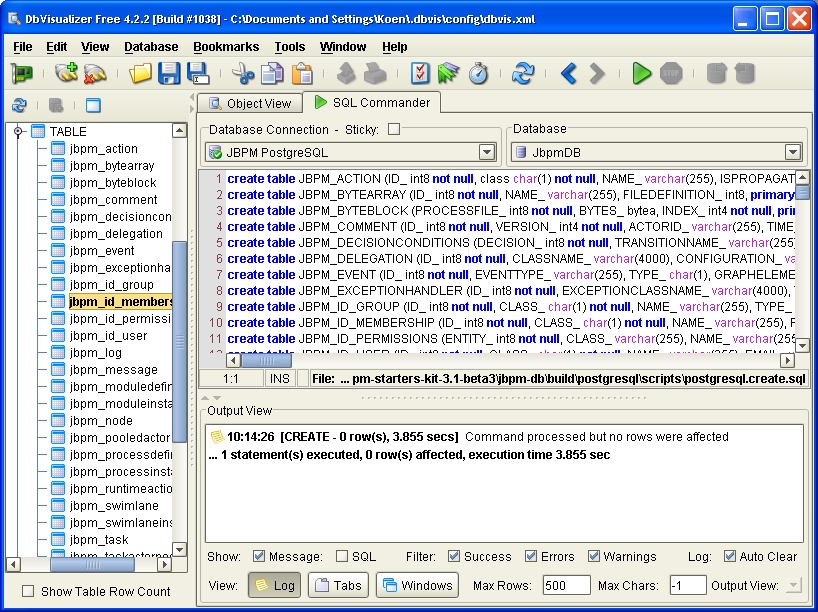Image resolution: width=818 pixels, height=612 pixels.
Task: Open the JBPM PostgreSQL connection dropdown
Action: pos(487,152)
